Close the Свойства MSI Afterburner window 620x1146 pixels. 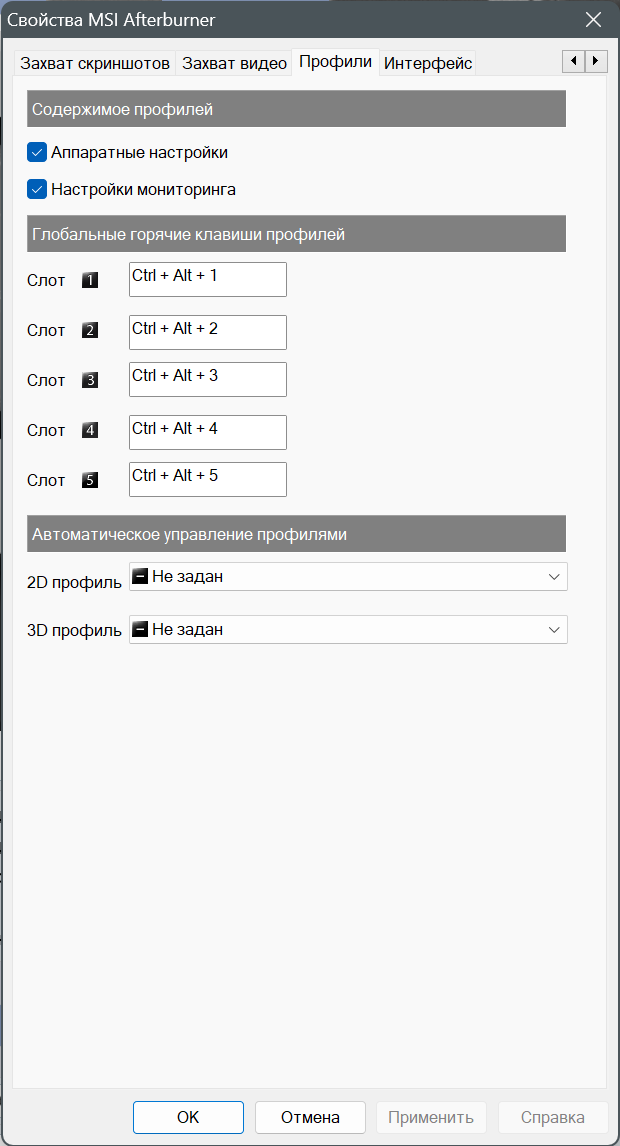(594, 20)
